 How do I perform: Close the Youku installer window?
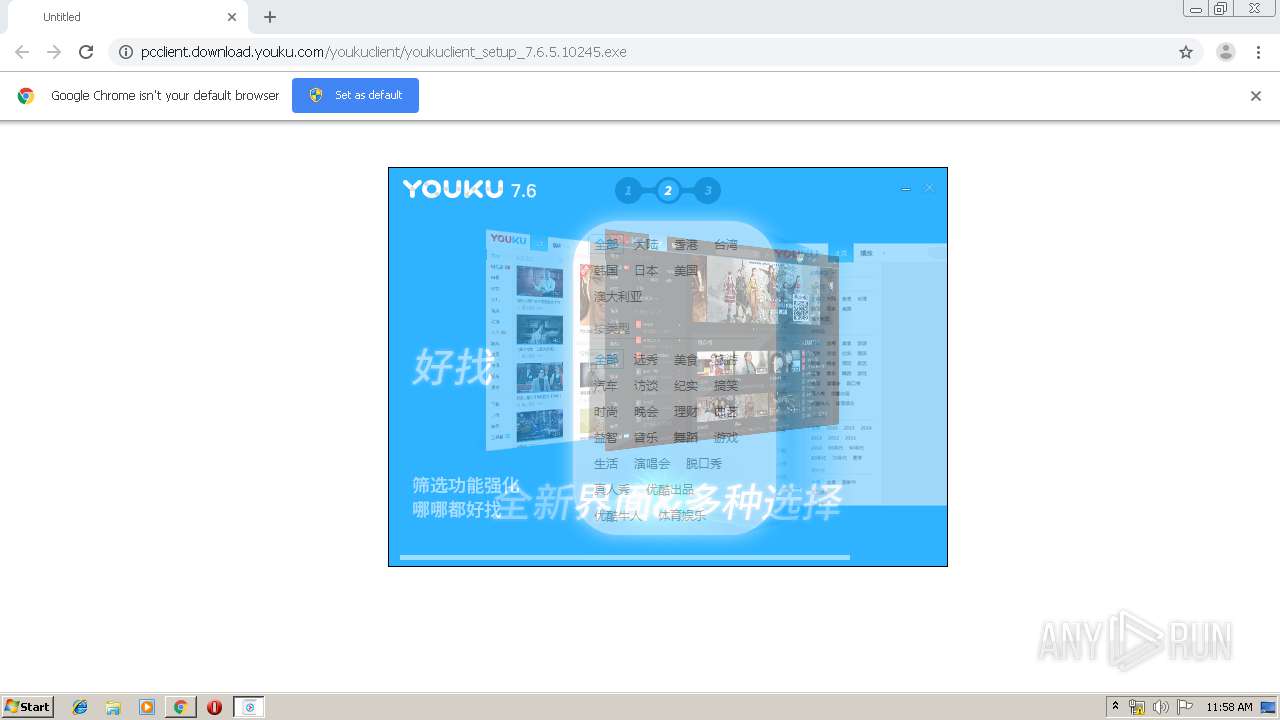tap(929, 188)
